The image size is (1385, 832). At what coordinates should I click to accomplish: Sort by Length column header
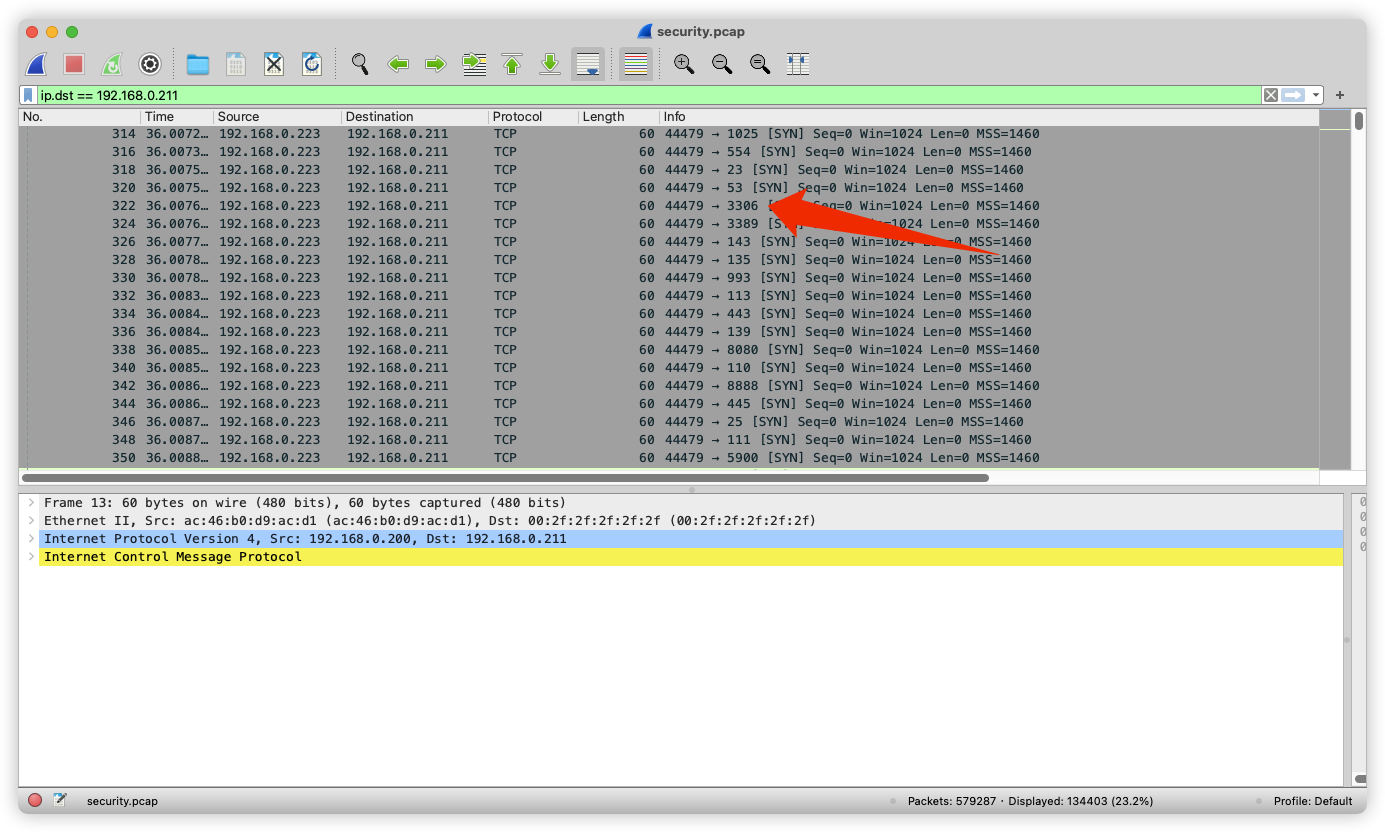(x=618, y=117)
